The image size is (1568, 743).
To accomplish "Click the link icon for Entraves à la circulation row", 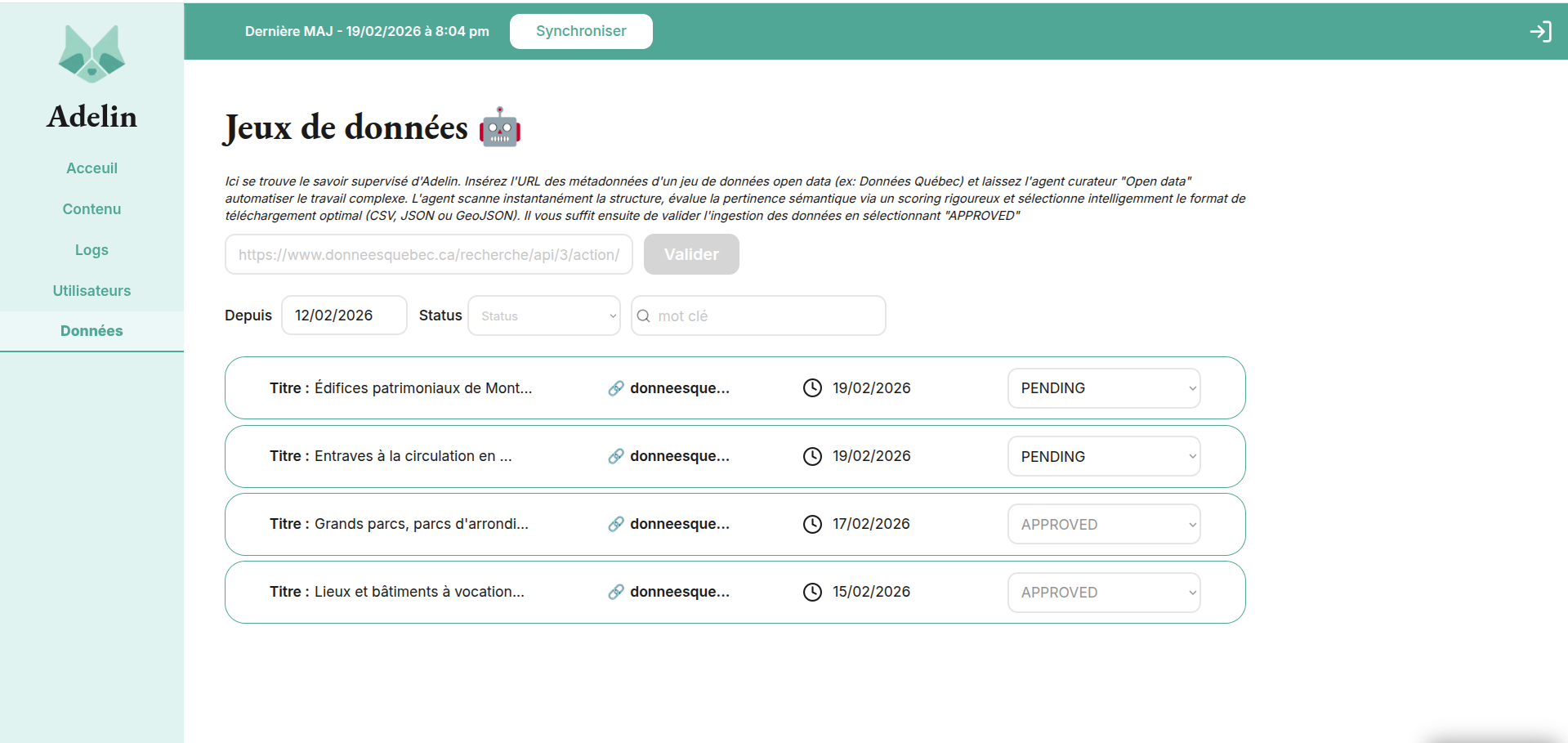I will pyautogui.click(x=616, y=456).
